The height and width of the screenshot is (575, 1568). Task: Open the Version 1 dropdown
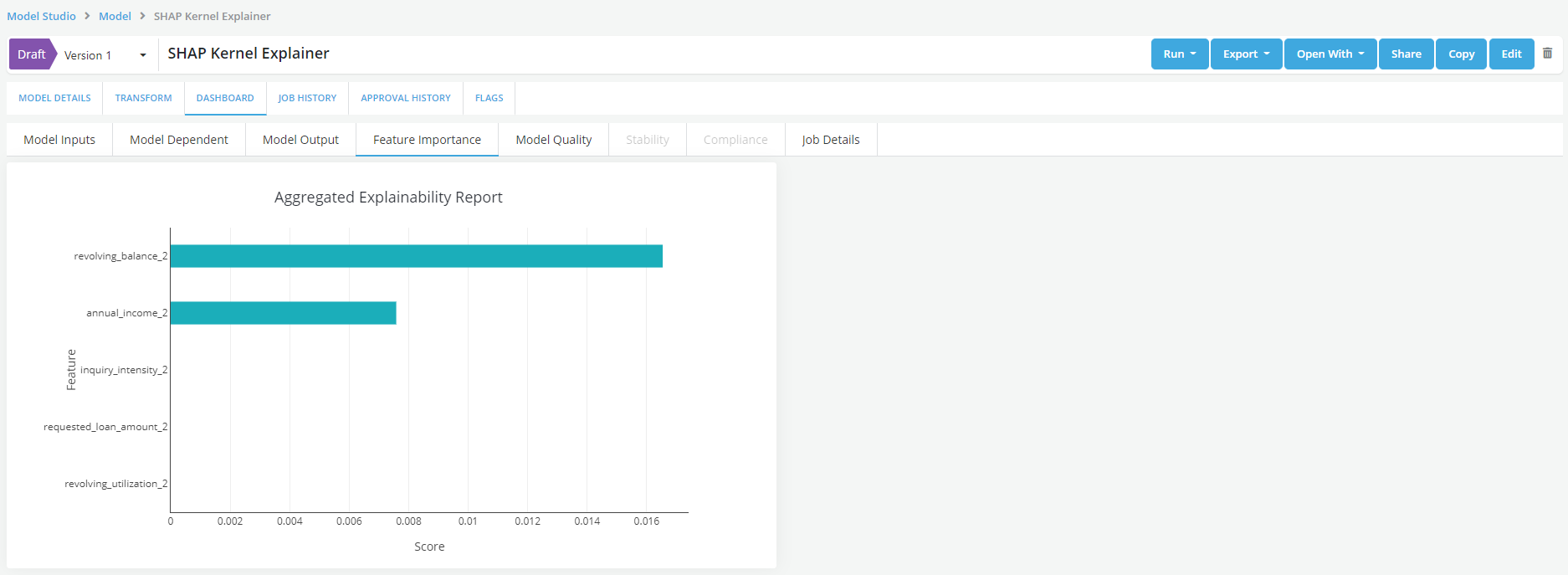105,55
